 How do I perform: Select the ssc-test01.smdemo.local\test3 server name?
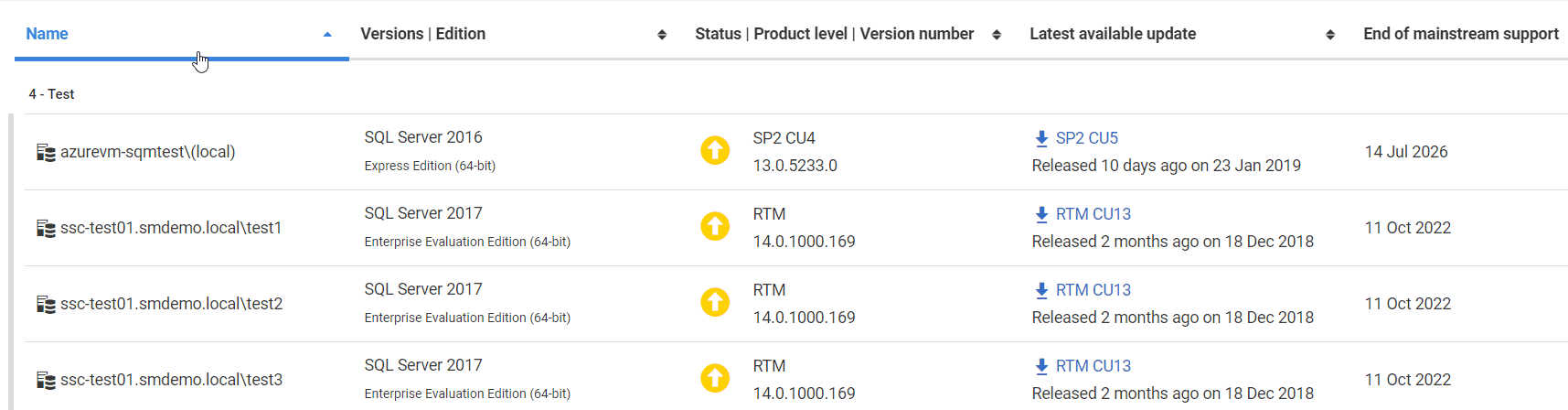point(172,380)
